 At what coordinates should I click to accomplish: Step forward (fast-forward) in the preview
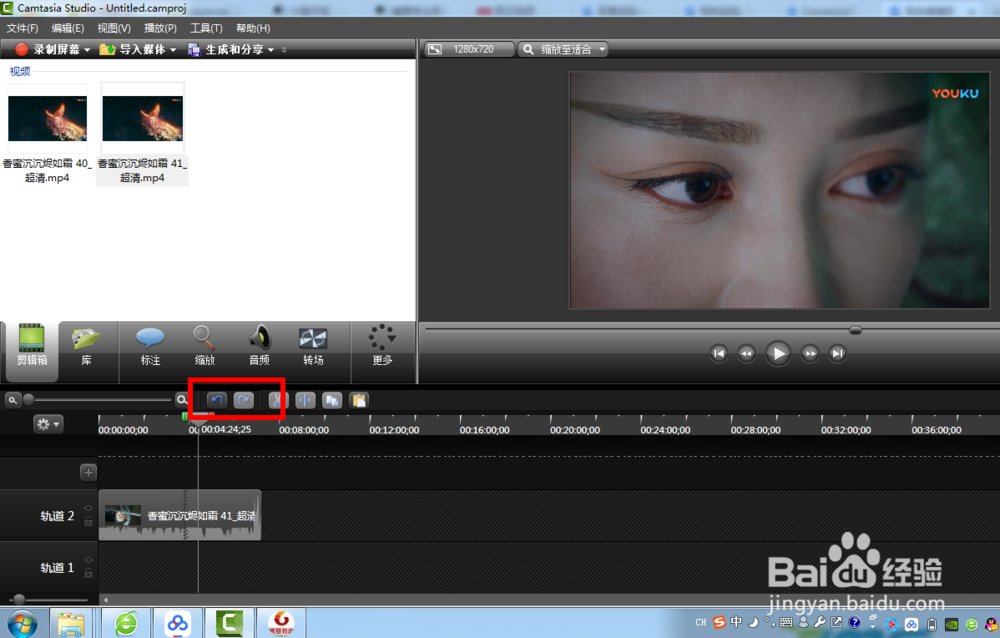[x=810, y=353]
